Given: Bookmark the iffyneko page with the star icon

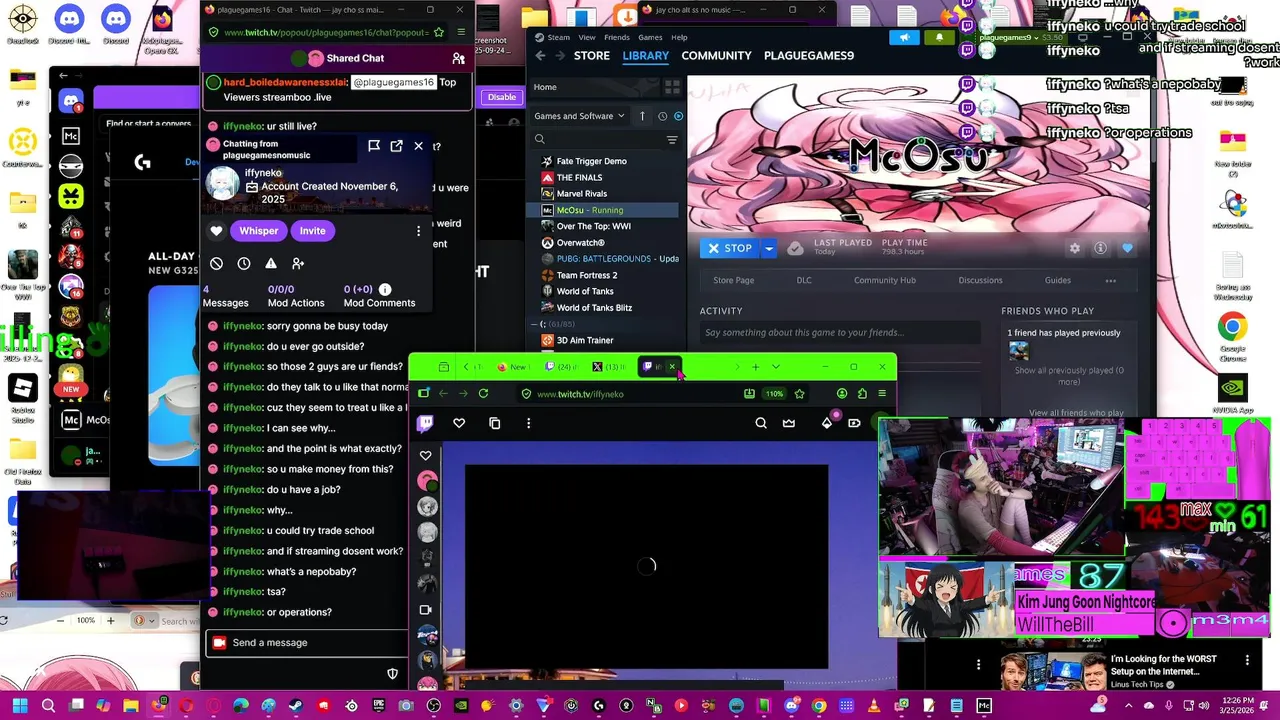Looking at the screenshot, I should pos(799,394).
